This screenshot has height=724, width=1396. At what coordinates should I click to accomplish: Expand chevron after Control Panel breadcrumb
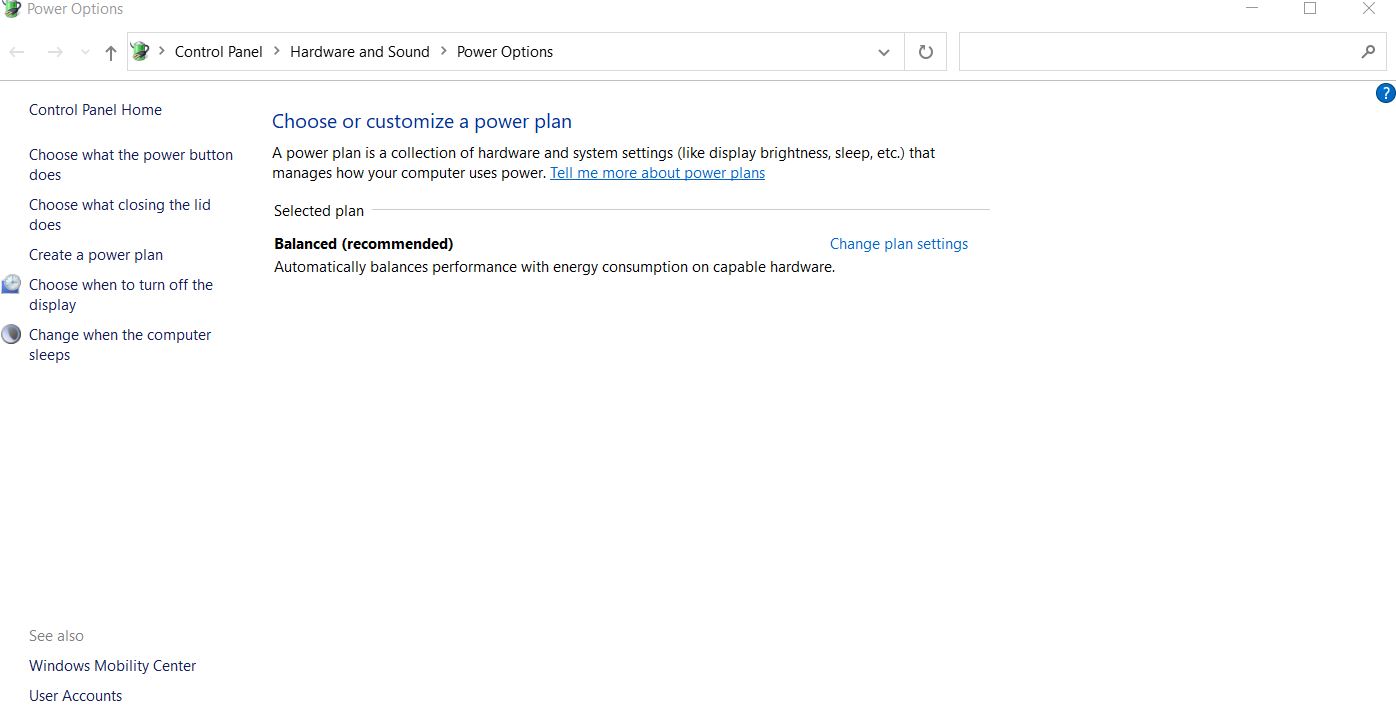click(x=277, y=51)
